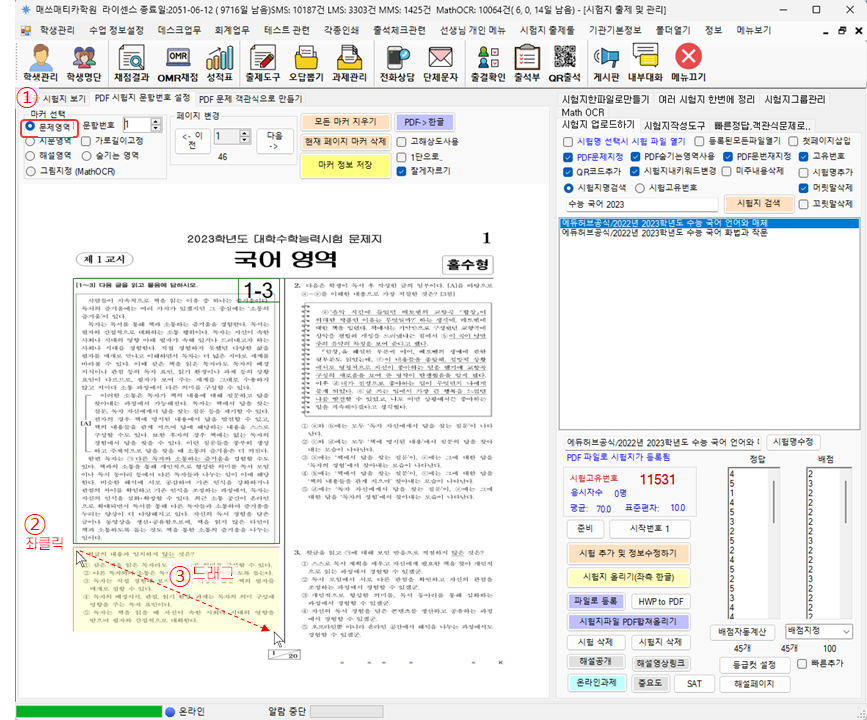
Task: Increase 문항번호 with the up arrow
Action: point(156,121)
